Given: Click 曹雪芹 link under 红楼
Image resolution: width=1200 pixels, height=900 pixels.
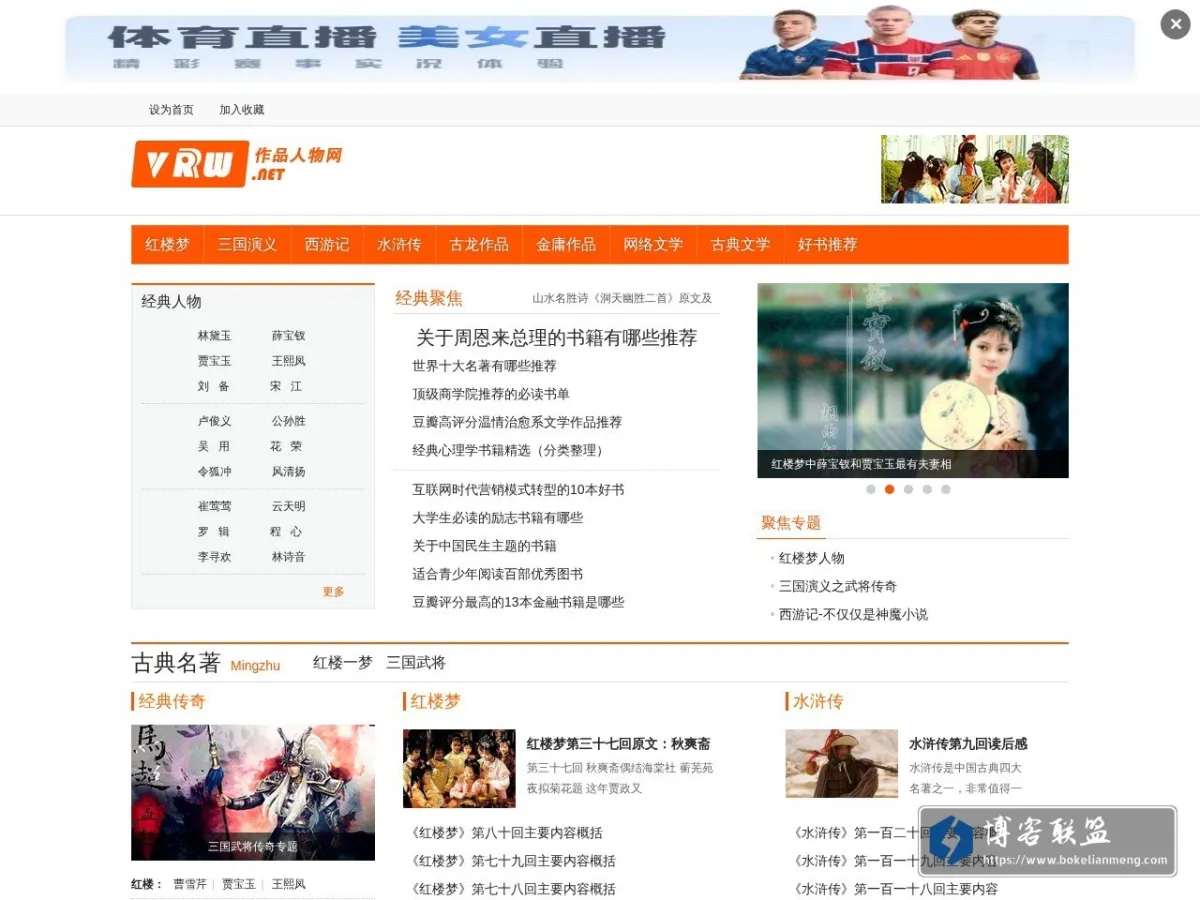Looking at the screenshot, I should tap(190, 884).
